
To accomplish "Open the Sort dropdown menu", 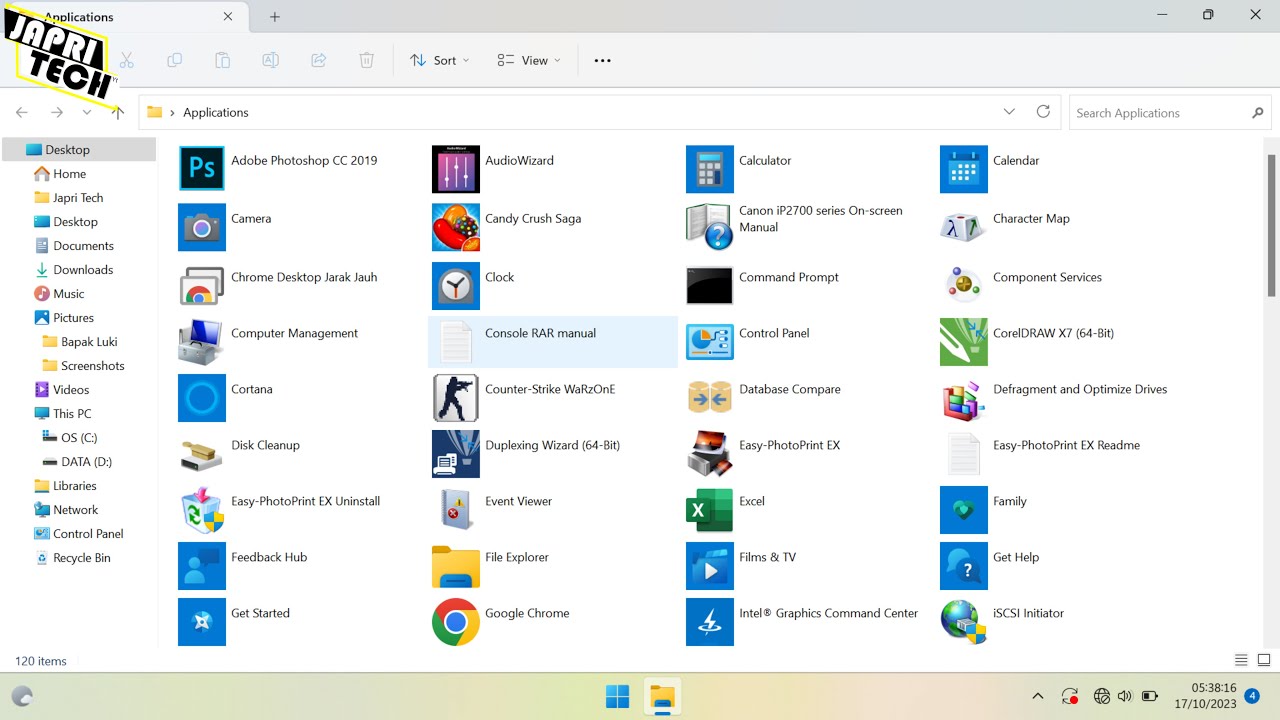I will tap(439, 60).
